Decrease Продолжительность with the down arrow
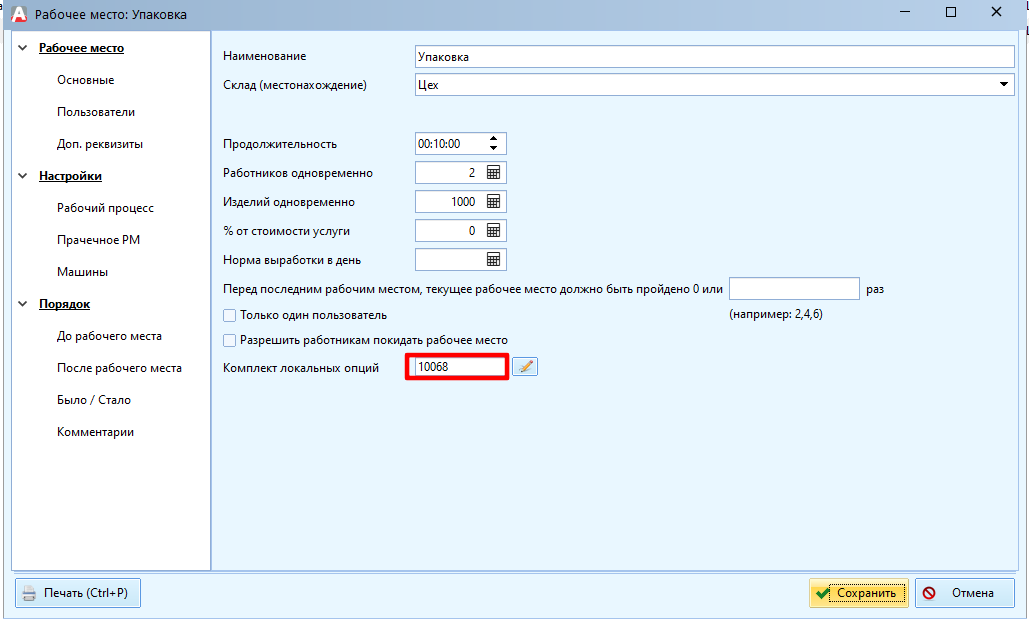This screenshot has height=619, width=1029. [493, 149]
